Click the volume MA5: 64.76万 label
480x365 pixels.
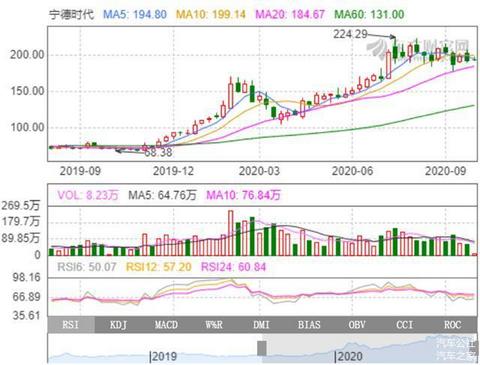tap(162, 195)
